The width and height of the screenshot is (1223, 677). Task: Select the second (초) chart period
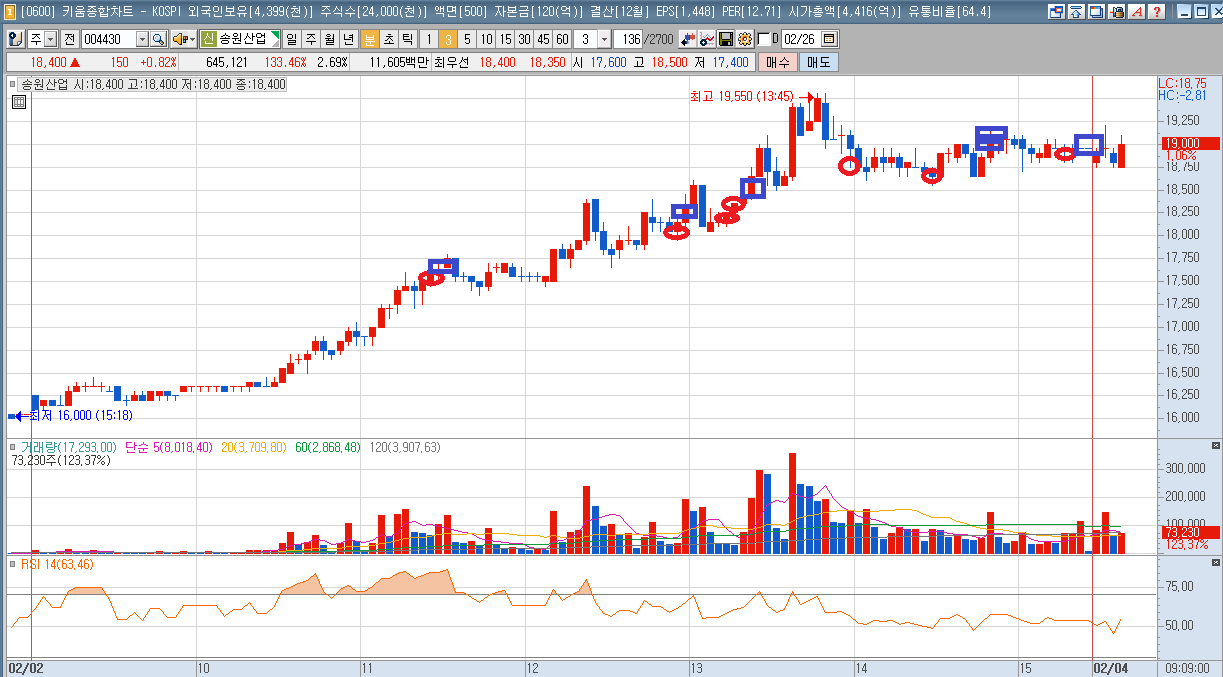click(x=388, y=39)
